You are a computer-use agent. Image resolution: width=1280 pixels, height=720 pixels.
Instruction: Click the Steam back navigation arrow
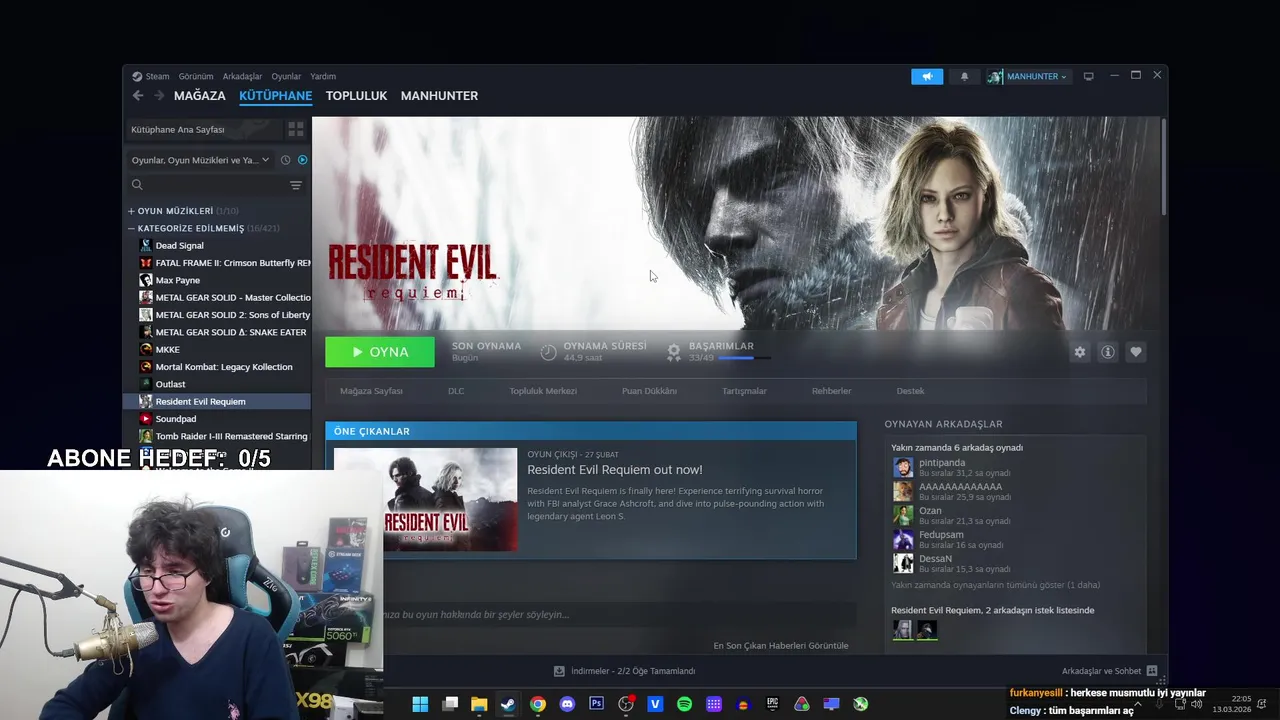click(x=138, y=96)
